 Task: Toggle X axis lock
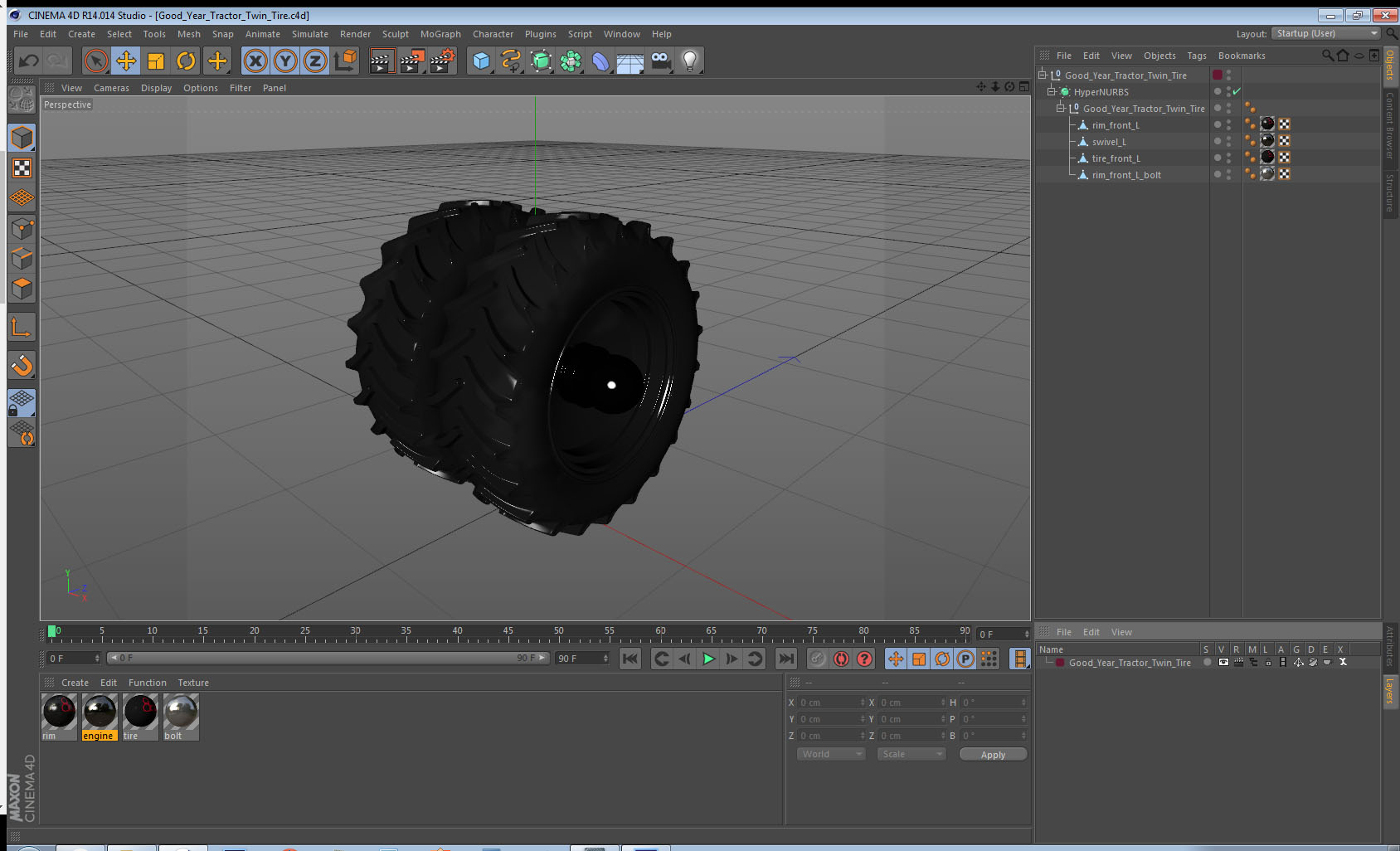(255, 61)
